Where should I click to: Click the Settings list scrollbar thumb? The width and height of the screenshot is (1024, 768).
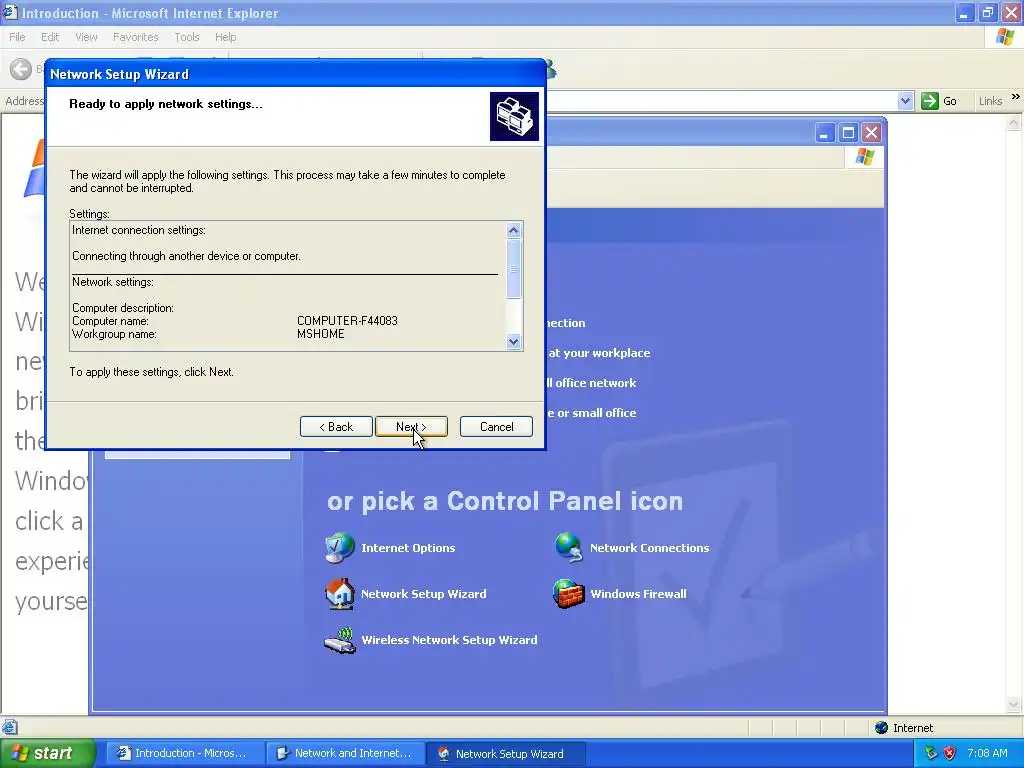(x=513, y=269)
